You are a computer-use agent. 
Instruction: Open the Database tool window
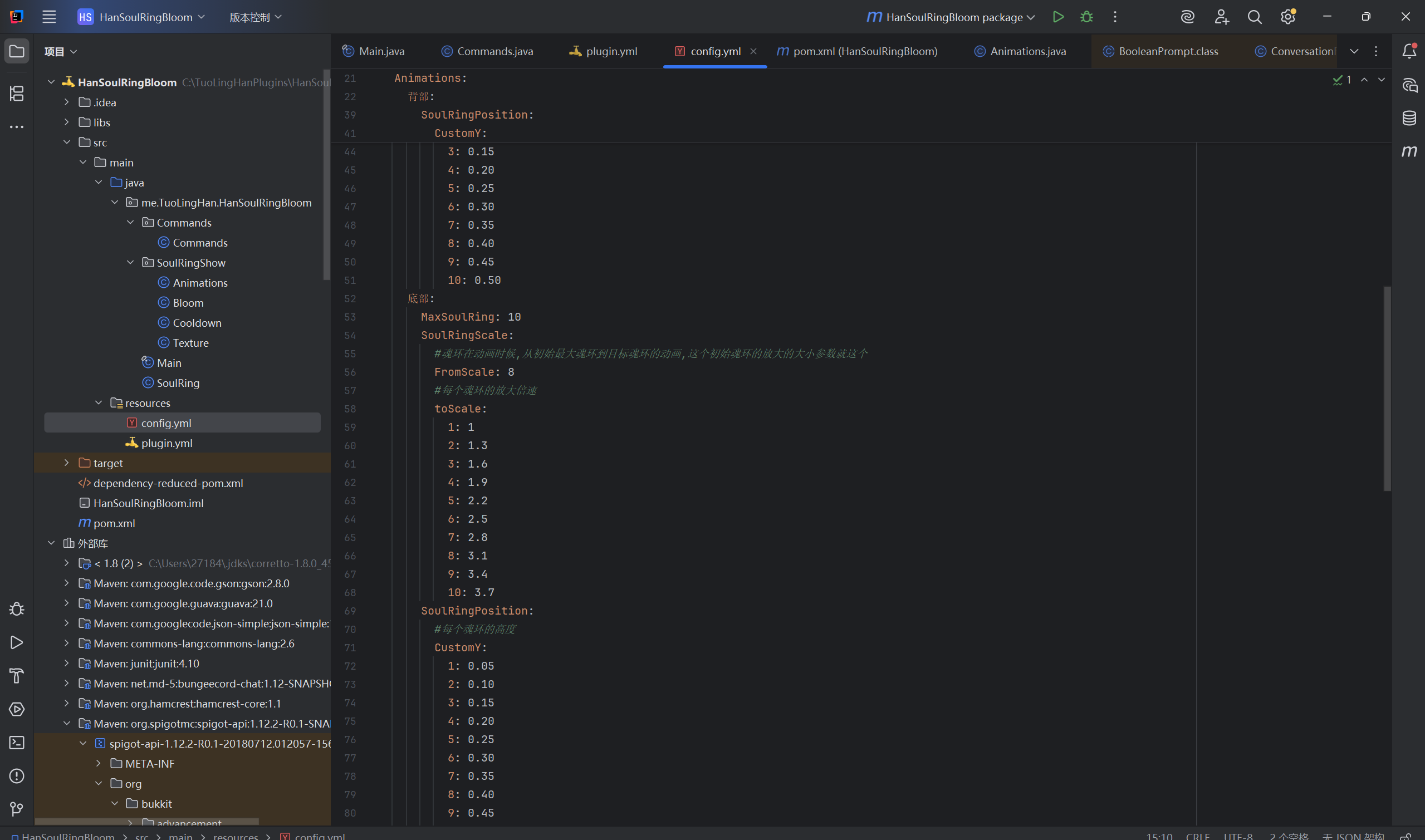tap(1409, 119)
